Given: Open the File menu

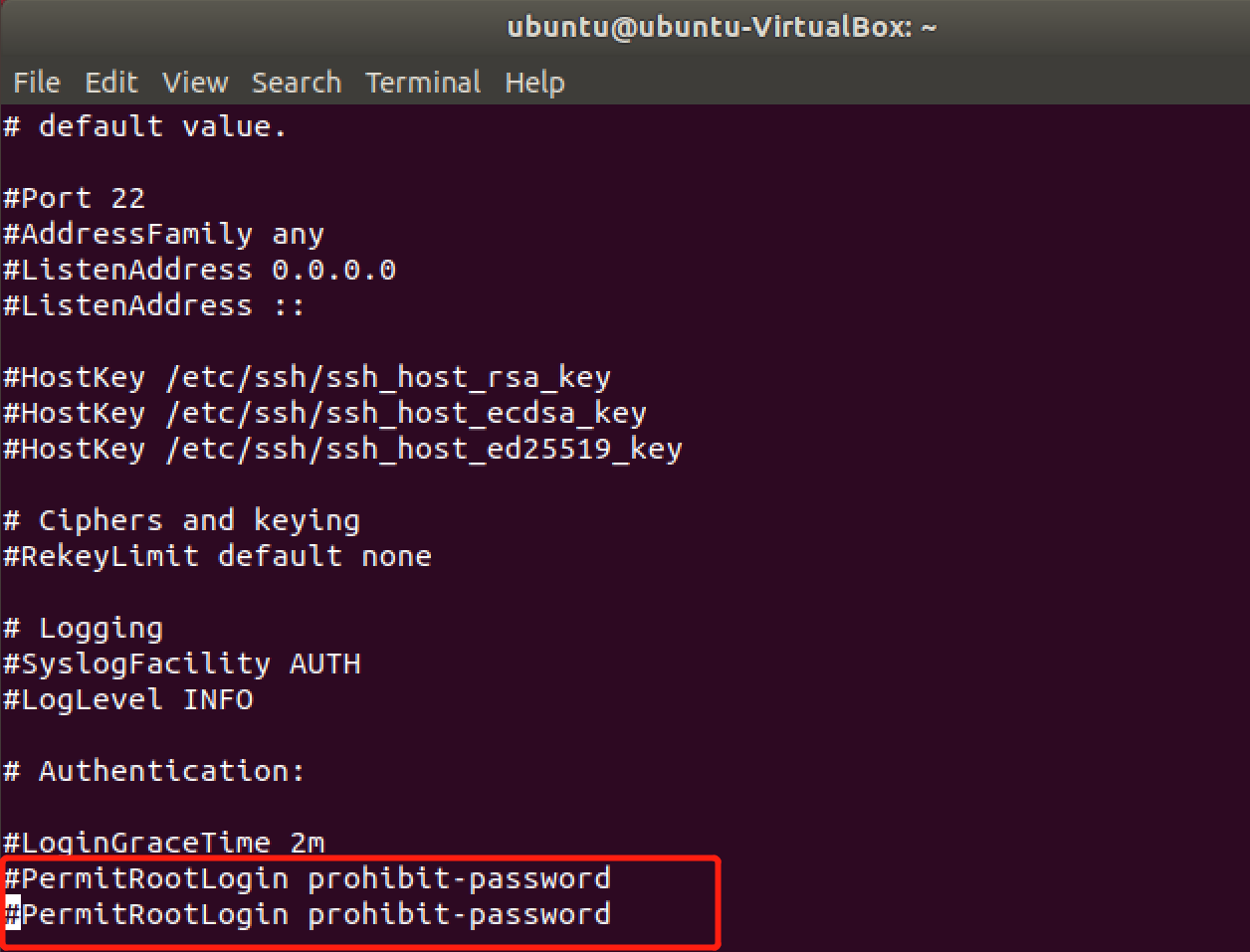Looking at the screenshot, I should pyautogui.click(x=37, y=83).
